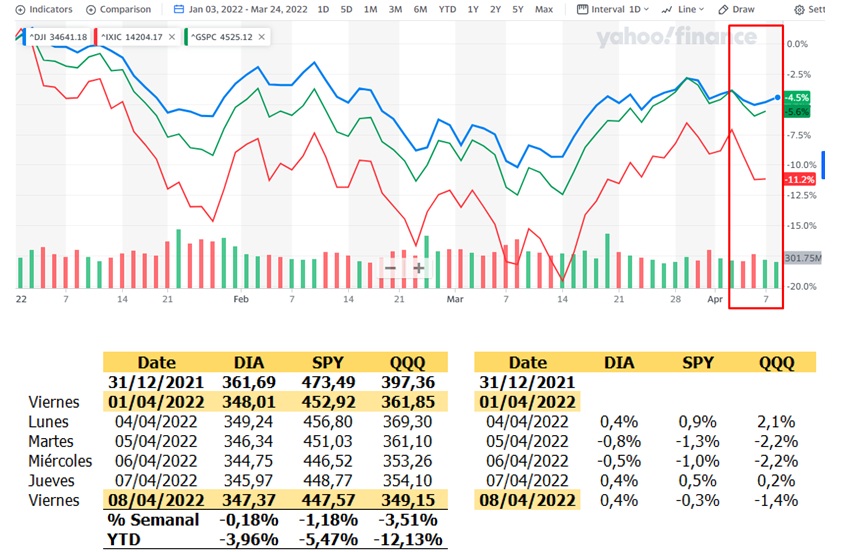Click the -11.2% red price tag
The image size is (856, 552).
pyautogui.click(x=799, y=179)
